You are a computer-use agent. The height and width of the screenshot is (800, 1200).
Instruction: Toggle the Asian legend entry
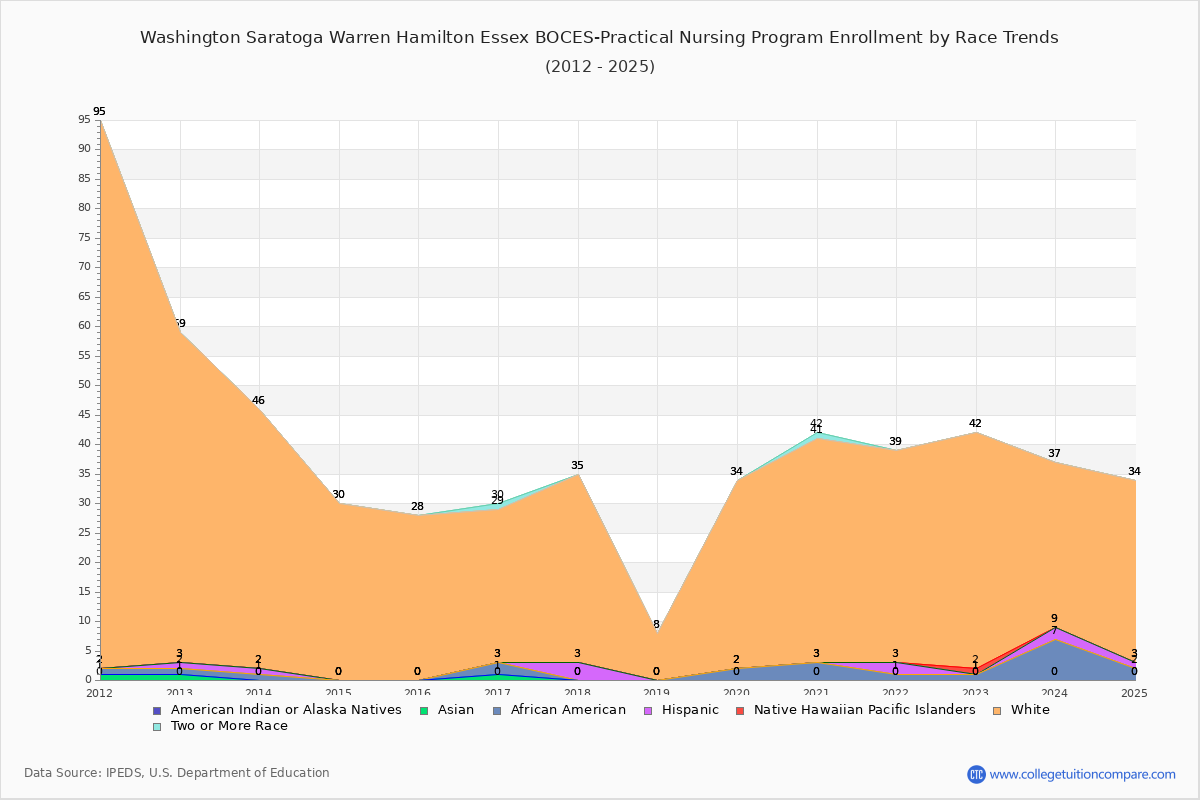pyautogui.click(x=447, y=710)
